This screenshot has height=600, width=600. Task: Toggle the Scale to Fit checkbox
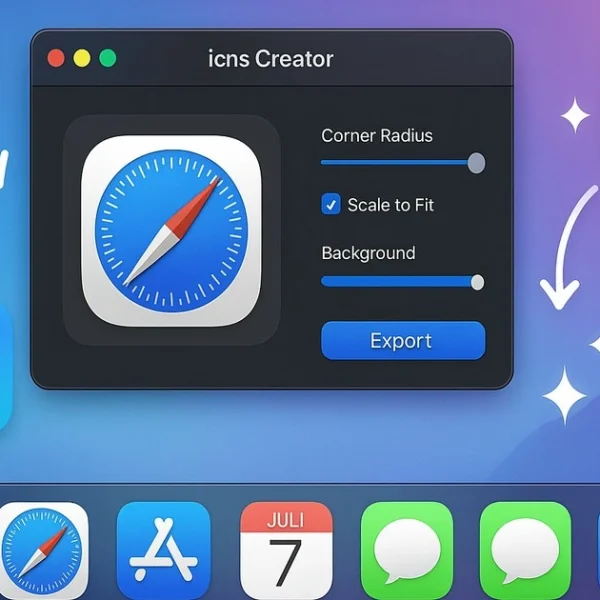click(331, 204)
